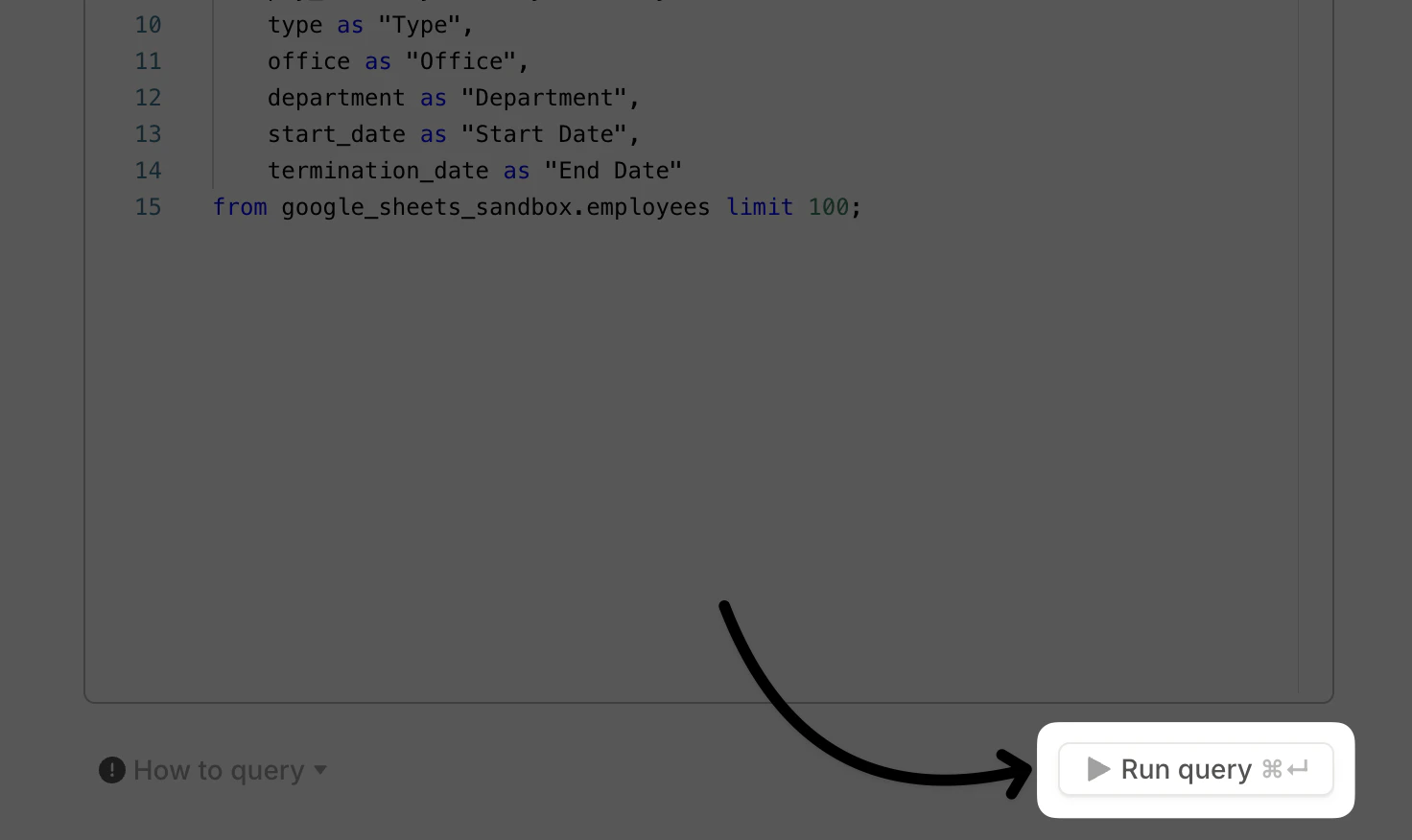The width and height of the screenshot is (1412, 840).
Task: Click inside the SQL editor area
Action: [x=671, y=432]
